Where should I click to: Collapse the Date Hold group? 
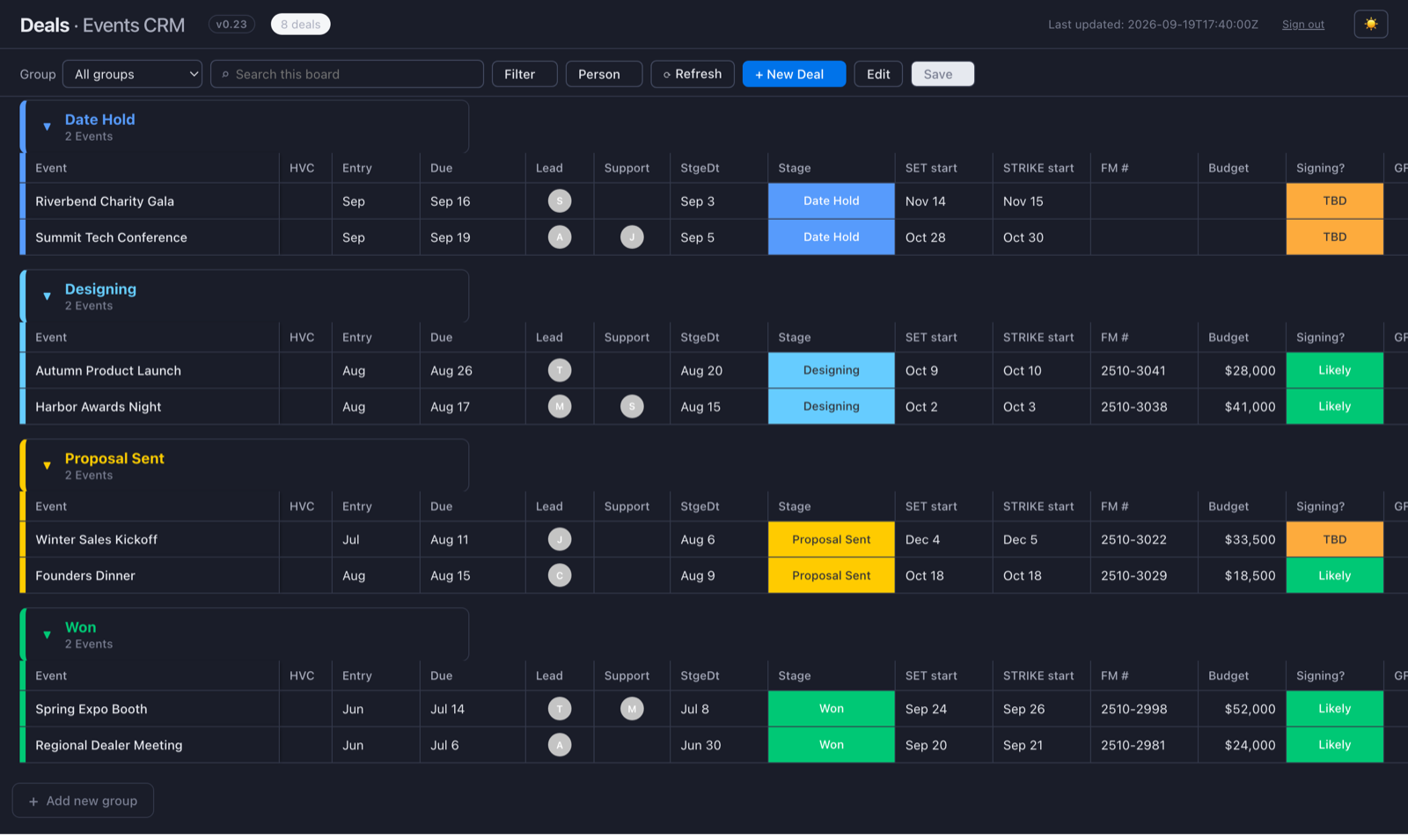point(48,127)
